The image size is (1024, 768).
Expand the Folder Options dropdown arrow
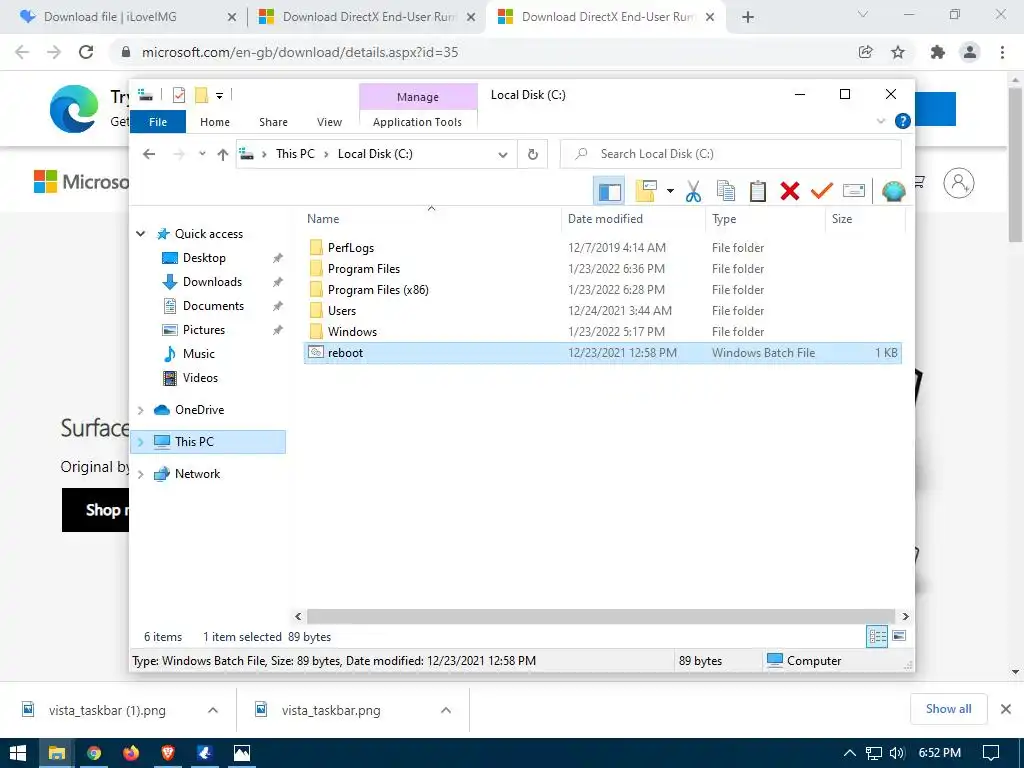[670, 191]
